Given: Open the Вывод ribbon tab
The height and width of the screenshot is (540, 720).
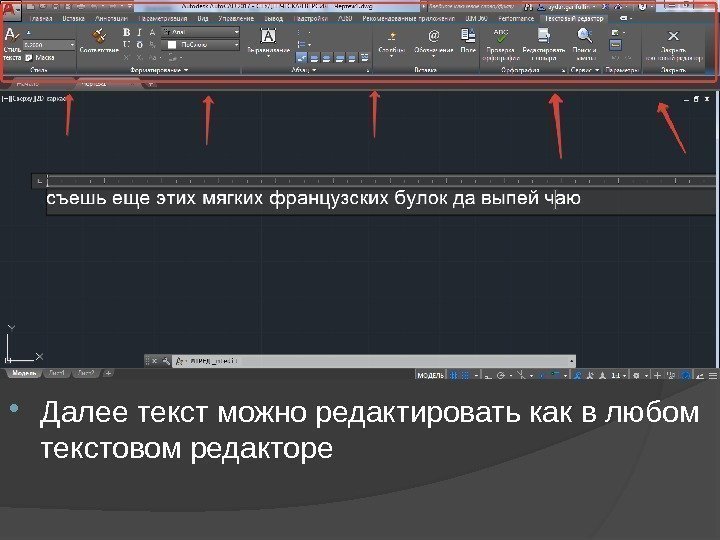Looking at the screenshot, I should pyautogui.click(x=274, y=18).
